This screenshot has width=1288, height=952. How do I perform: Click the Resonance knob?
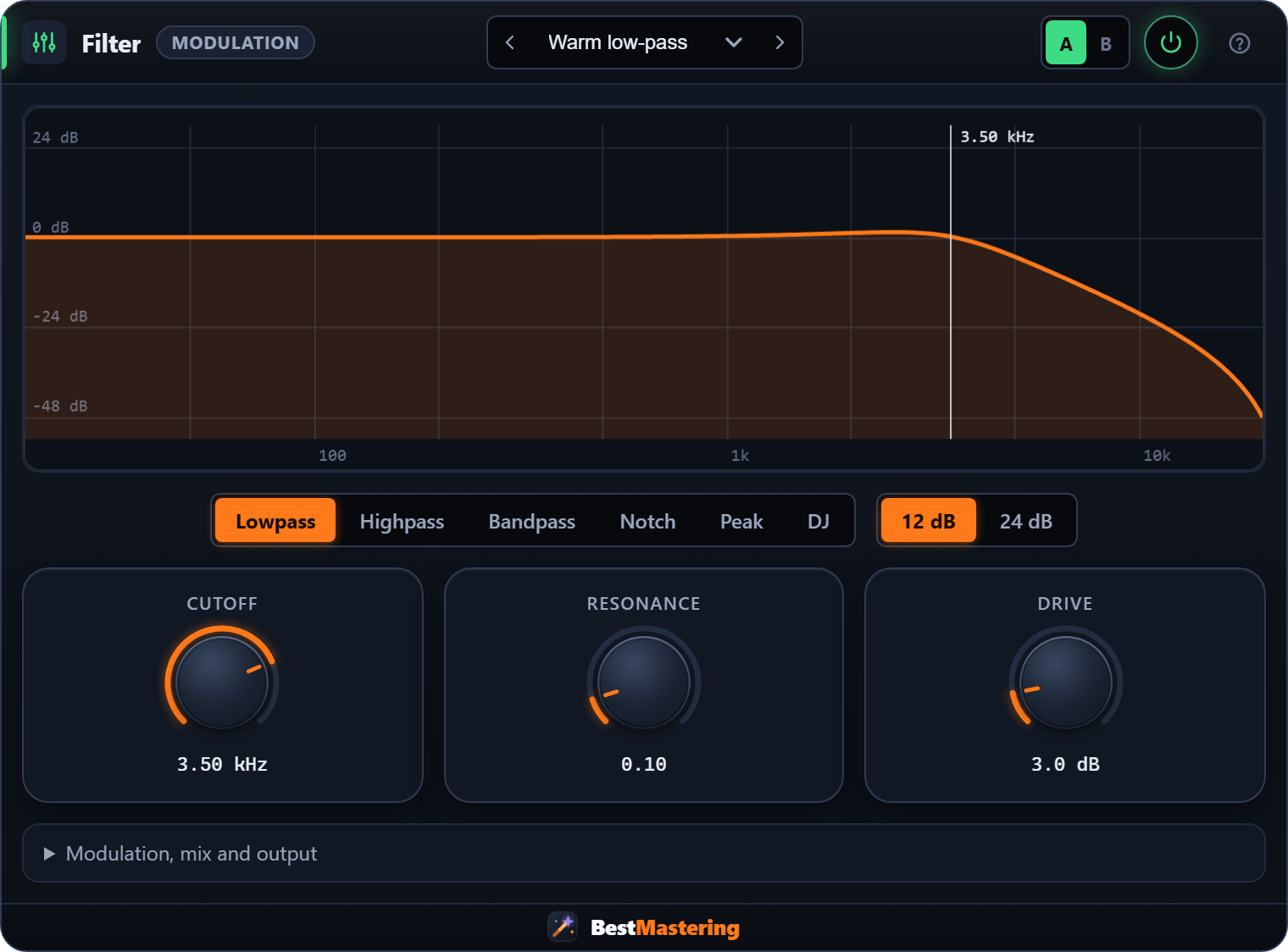644,682
